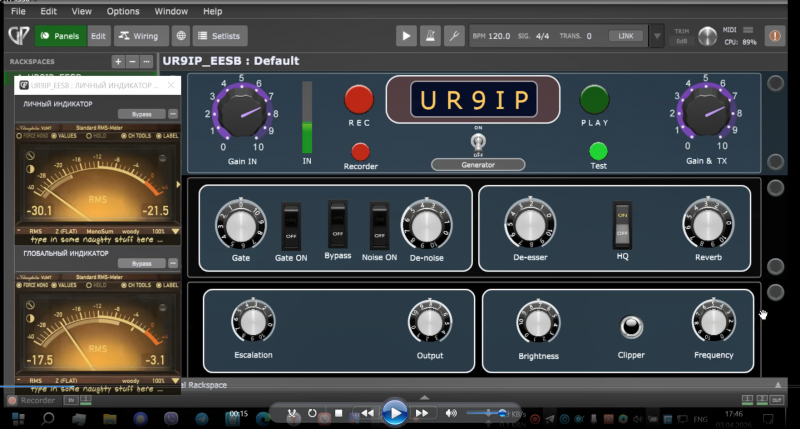Screen dimensions: 800x429
Task: Open Telegram from the taskbar
Action: tap(202, 419)
